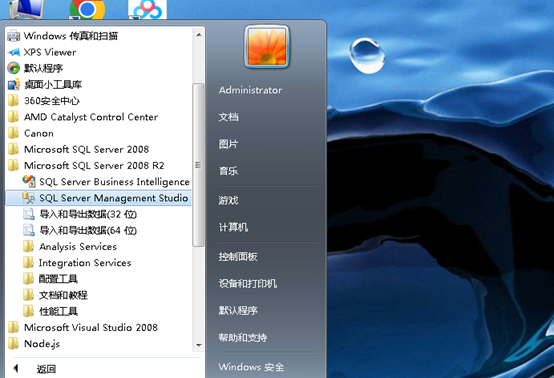Click 返回 to go back
Viewport: 554px width, 378px height.
click(46, 369)
